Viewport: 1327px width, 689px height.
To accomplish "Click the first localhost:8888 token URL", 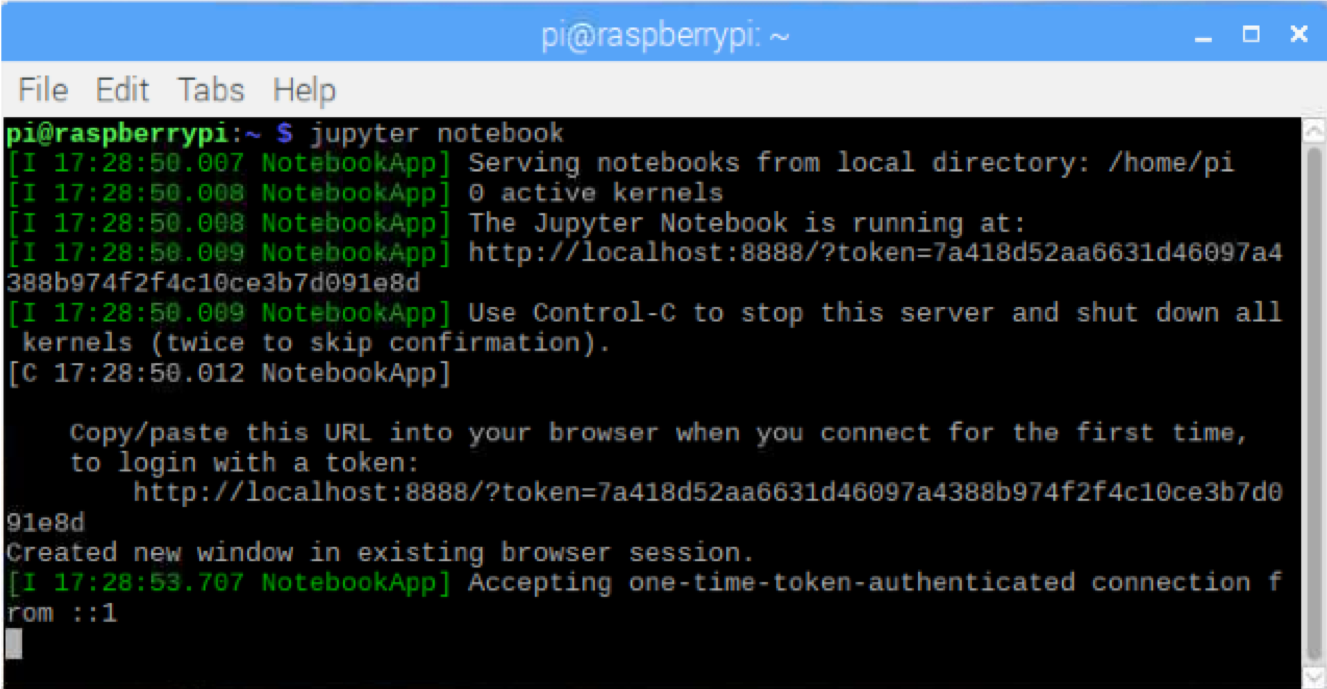I will [x=645, y=268].
